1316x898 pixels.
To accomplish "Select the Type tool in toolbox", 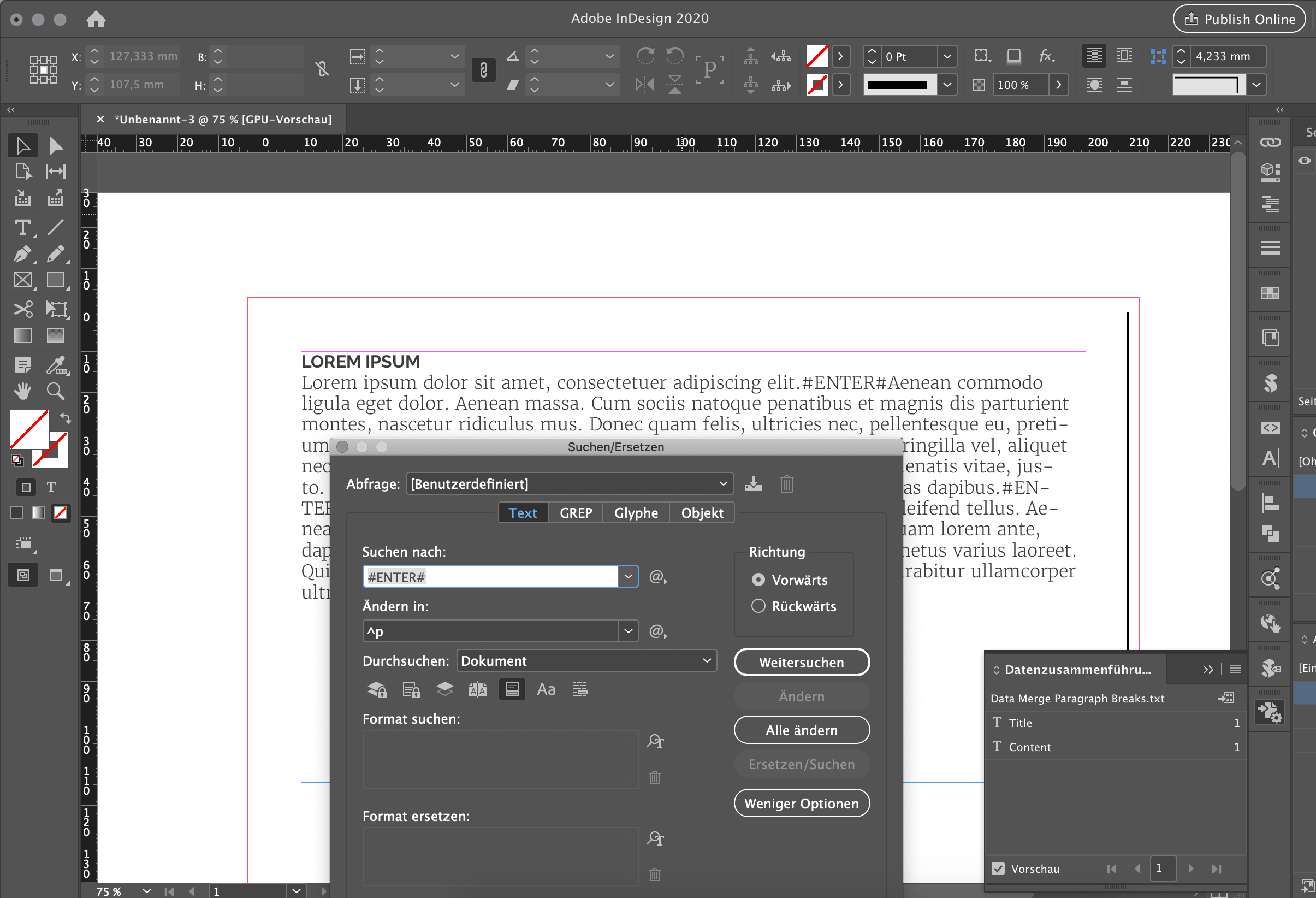I will [x=22, y=228].
